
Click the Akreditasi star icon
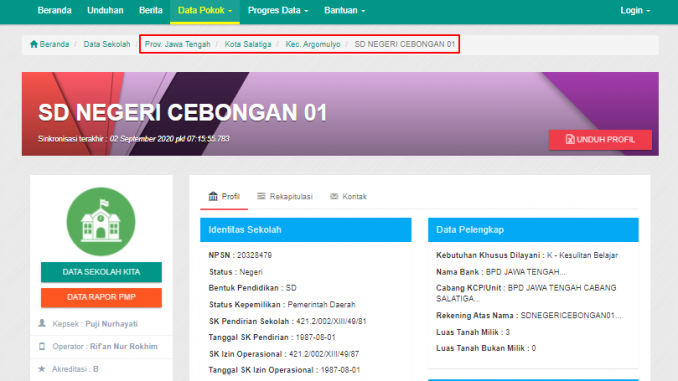(42, 369)
